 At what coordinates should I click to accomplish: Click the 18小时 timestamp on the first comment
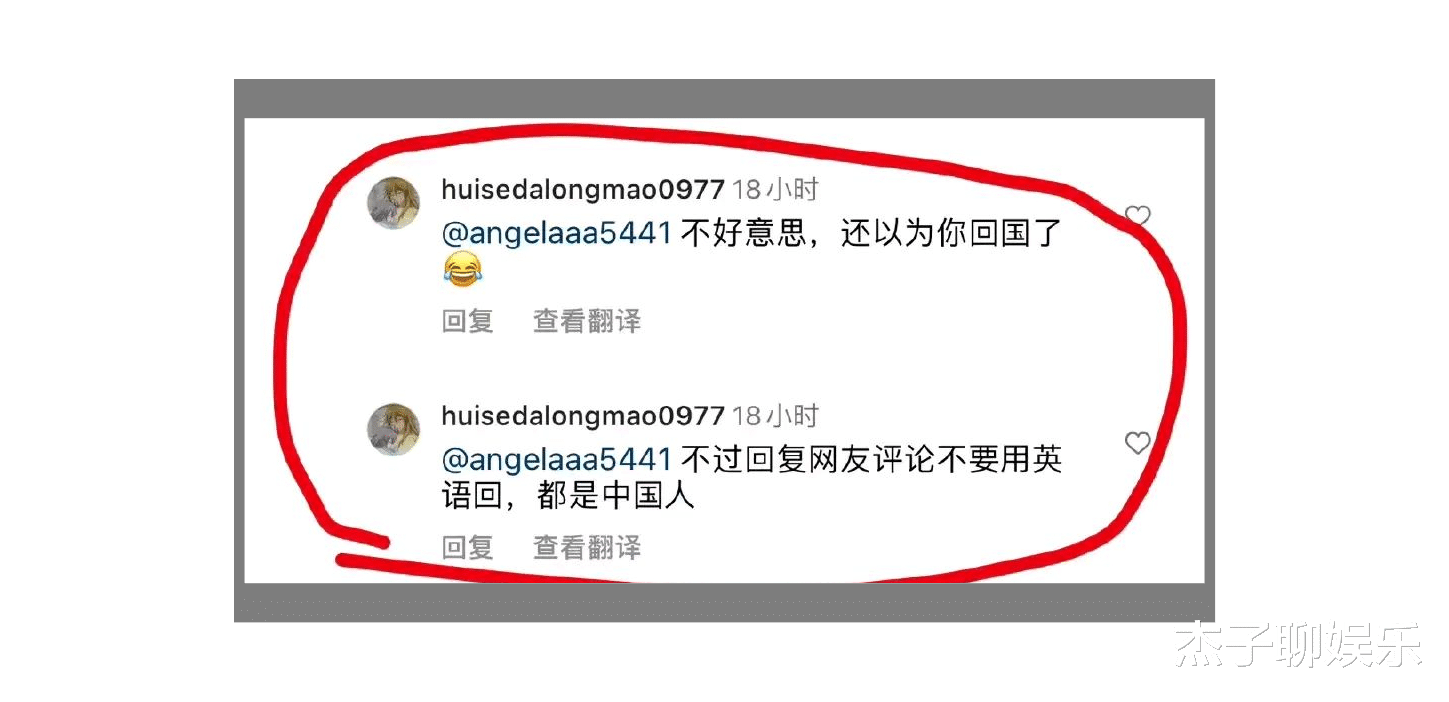coord(775,189)
